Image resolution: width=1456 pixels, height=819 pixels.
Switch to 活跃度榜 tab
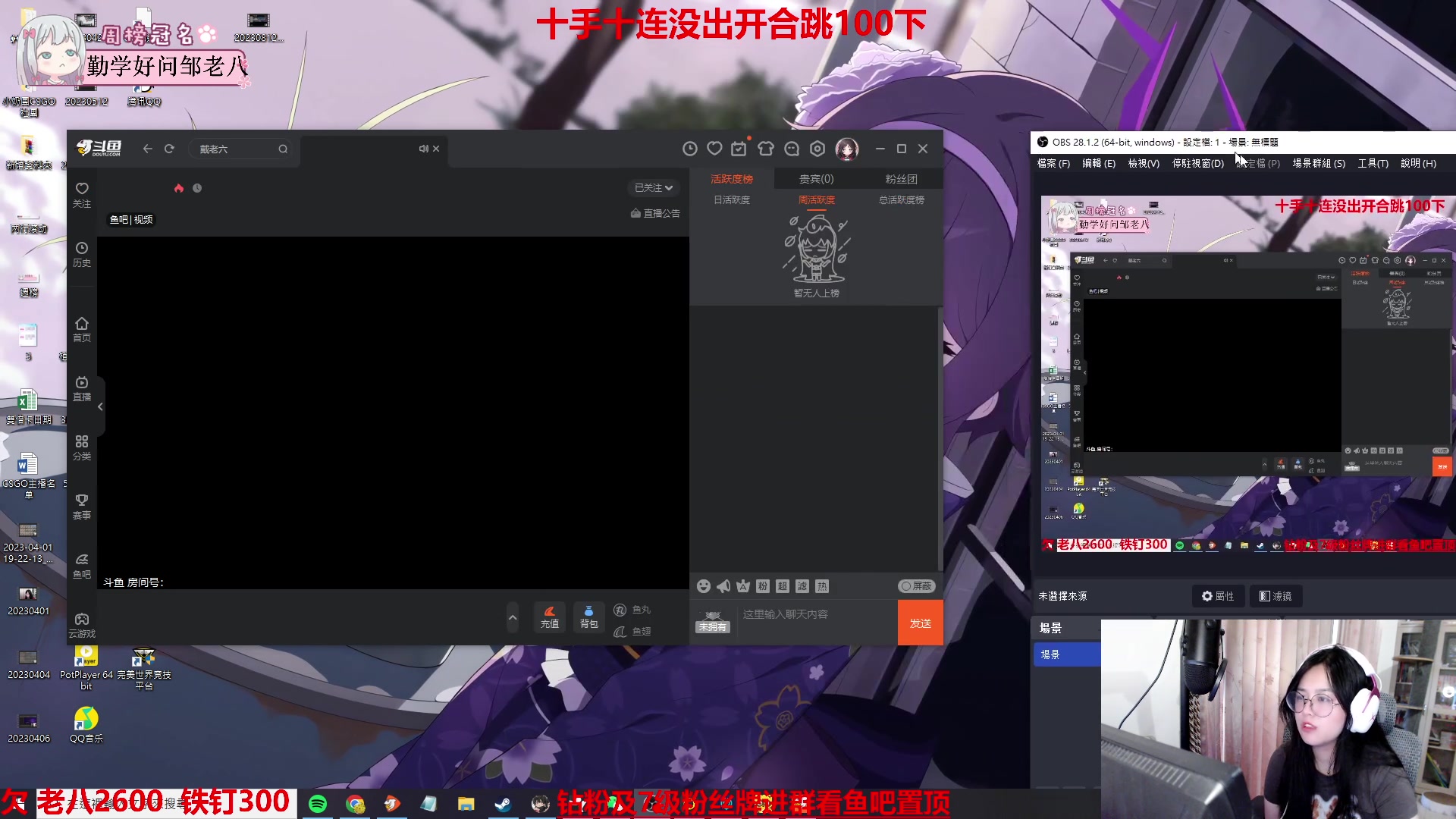(x=732, y=179)
